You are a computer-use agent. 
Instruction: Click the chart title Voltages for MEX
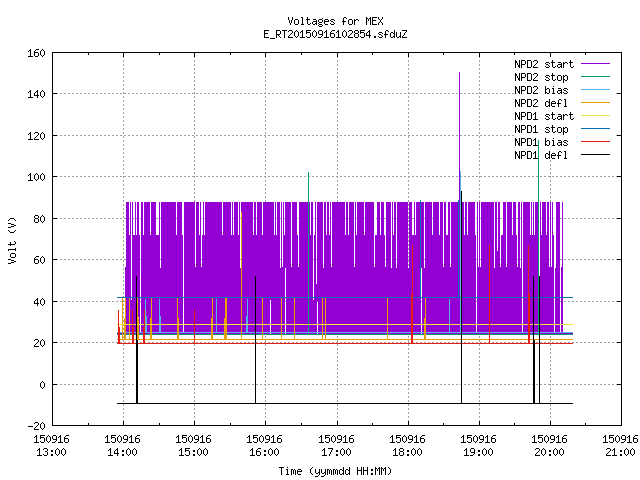tap(335, 21)
